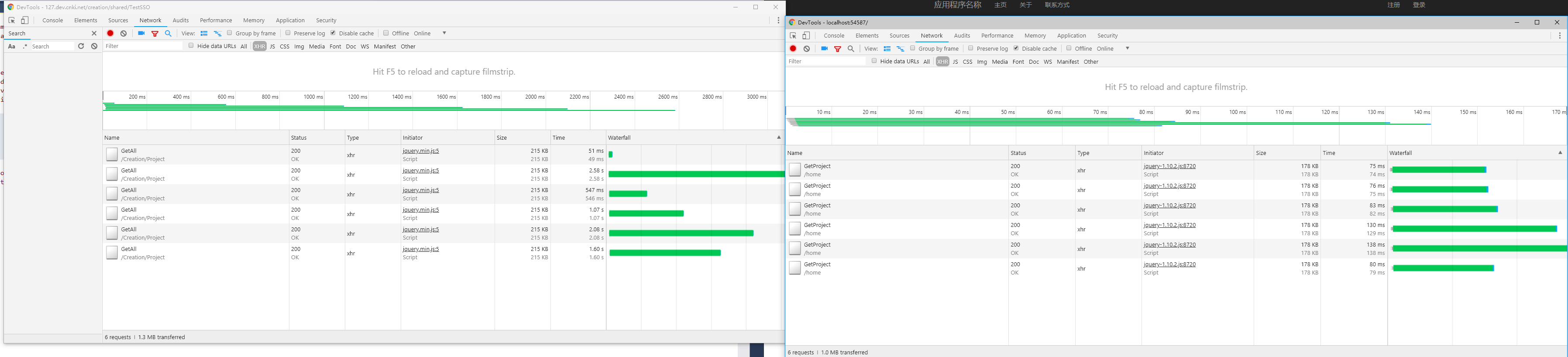The image size is (1568, 357).
Task: Stop recording network log in left DevTools
Action: 110,34
